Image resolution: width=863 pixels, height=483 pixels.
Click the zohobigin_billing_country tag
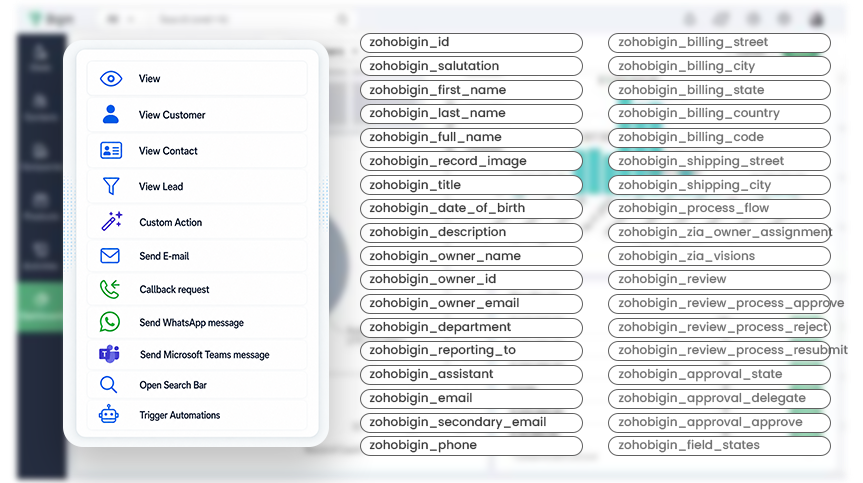[x=719, y=113]
